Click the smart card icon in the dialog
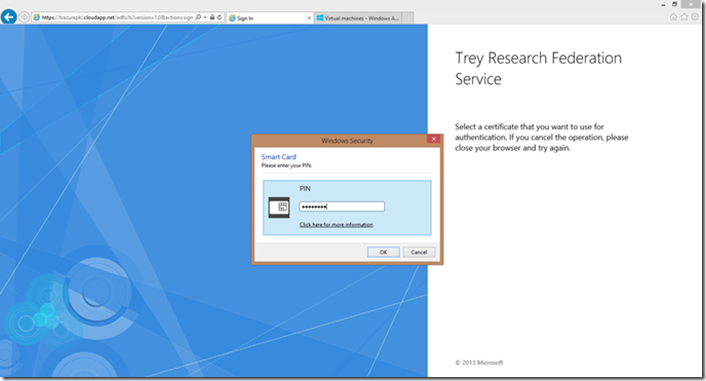This screenshot has height=381, width=706. pyautogui.click(x=279, y=207)
